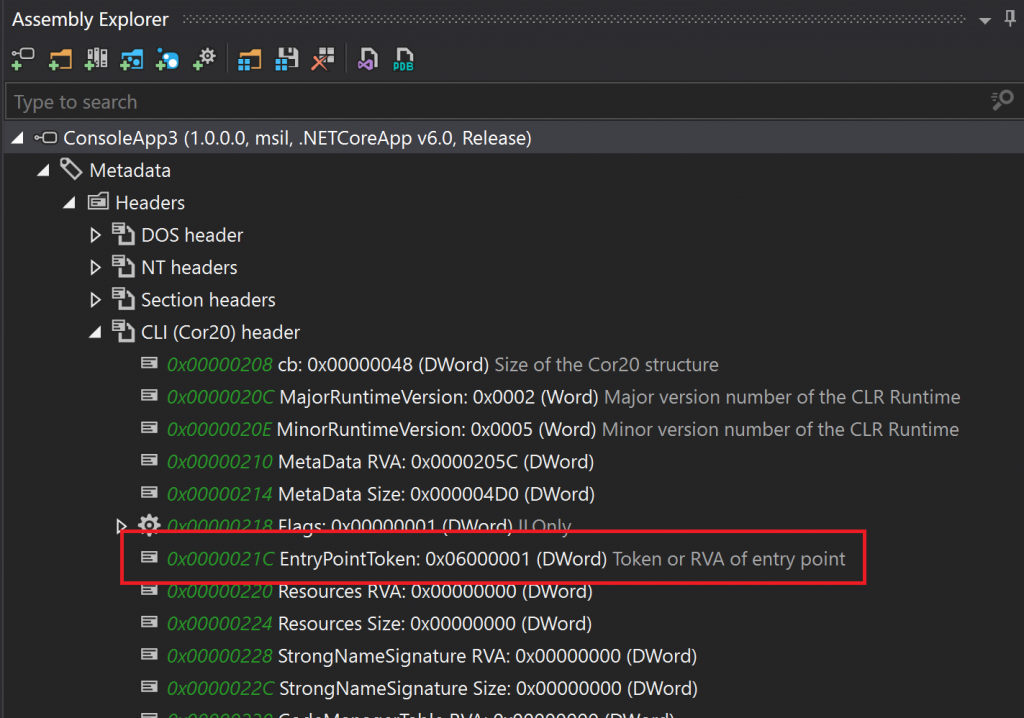Click Open NuGet packages cache folder icon
The width and height of the screenshot is (1024, 718).
[132, 59]
